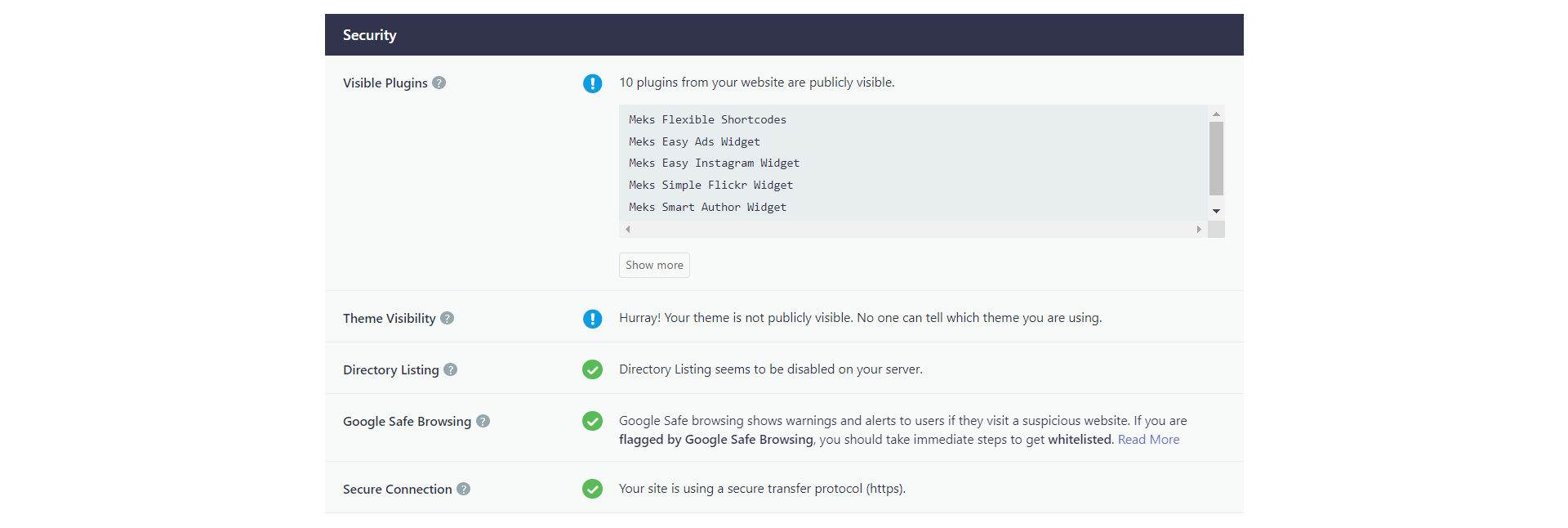Image resolution: width=1568 pixels, height=528 pixels.
Task: Select Meks Simple Flickr Widget entry
Action: tap(710, 186)
